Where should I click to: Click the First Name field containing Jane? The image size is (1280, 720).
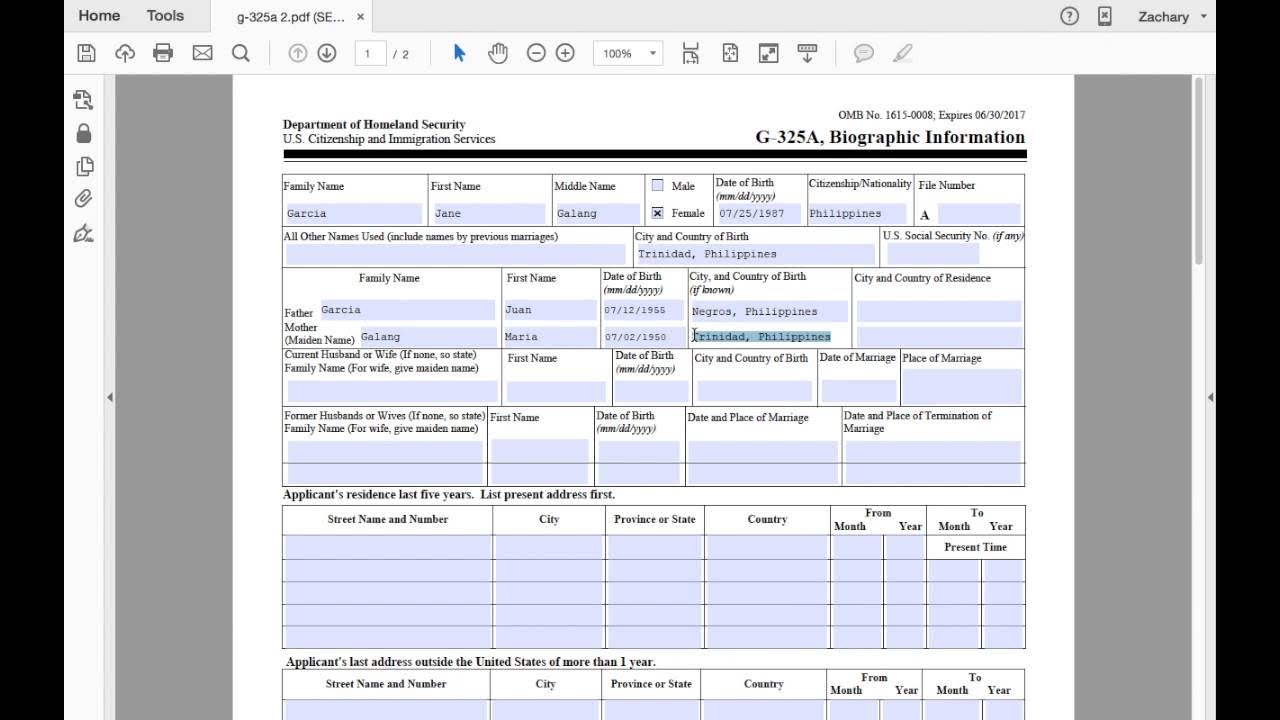(x=489, y=213)
